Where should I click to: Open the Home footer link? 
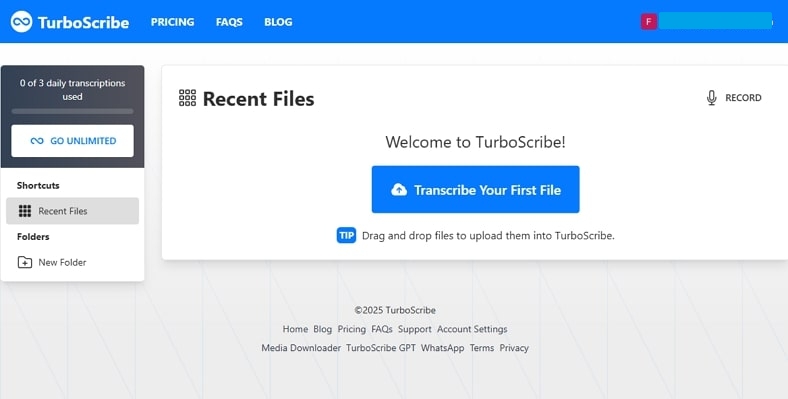coord(295,329)
